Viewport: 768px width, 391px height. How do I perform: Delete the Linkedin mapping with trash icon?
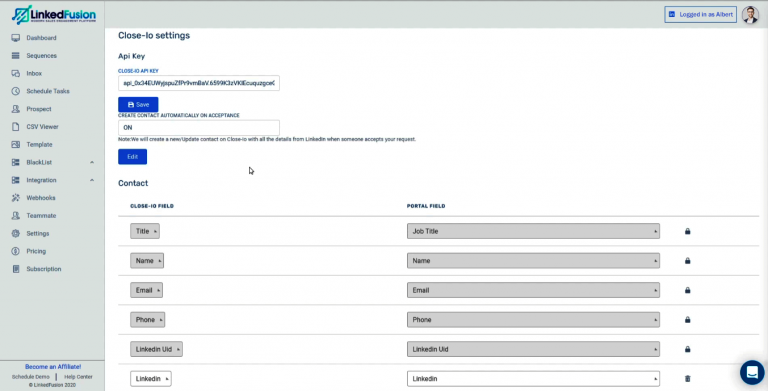pos(687,379)
